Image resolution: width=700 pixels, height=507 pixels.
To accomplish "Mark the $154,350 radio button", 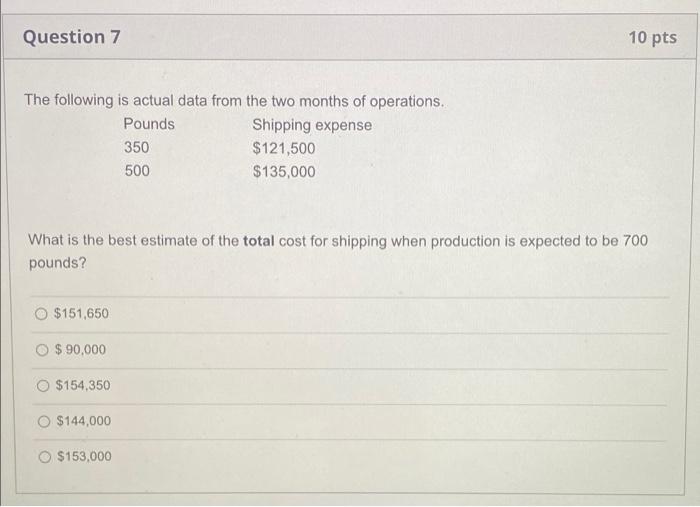I will click(x=41, y=386).
